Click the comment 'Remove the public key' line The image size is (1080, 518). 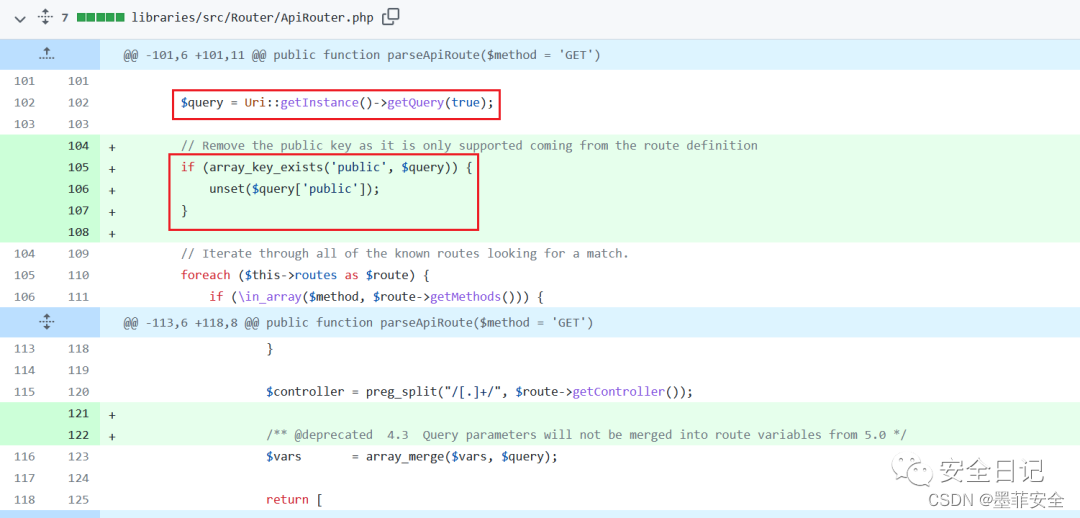click(x=469, y=146)
